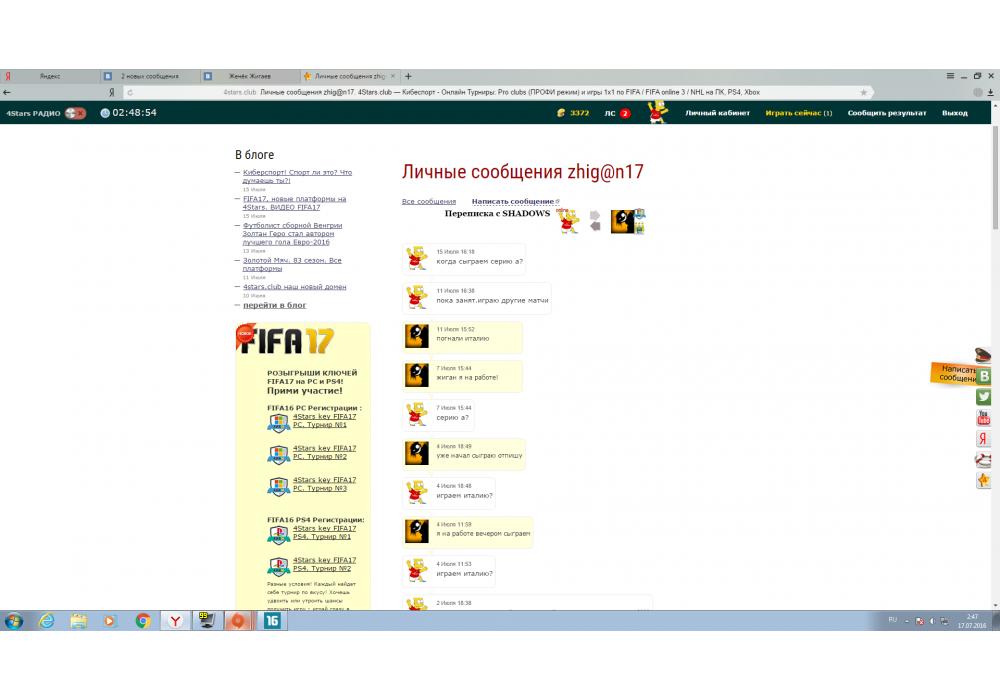Open the YouTube icon in sidebar
This screenshot has width=1000, height=700.
click(984, 418)
